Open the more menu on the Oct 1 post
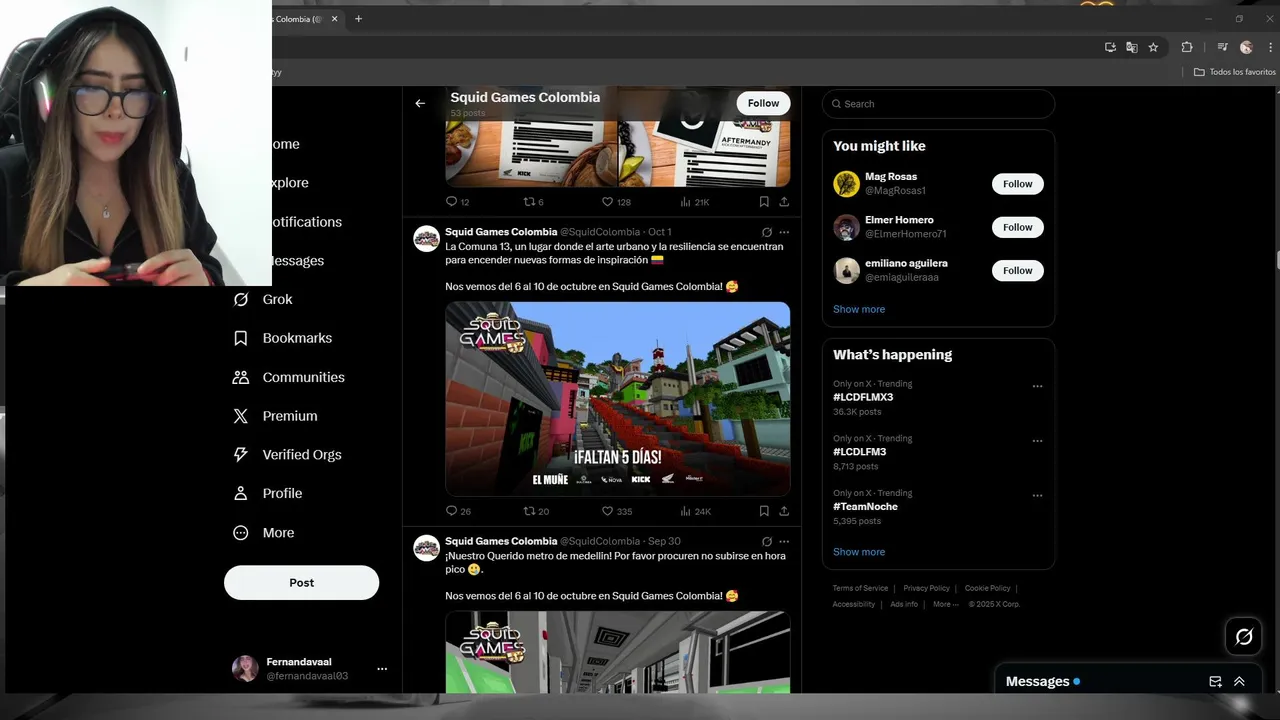 (784, 232)
